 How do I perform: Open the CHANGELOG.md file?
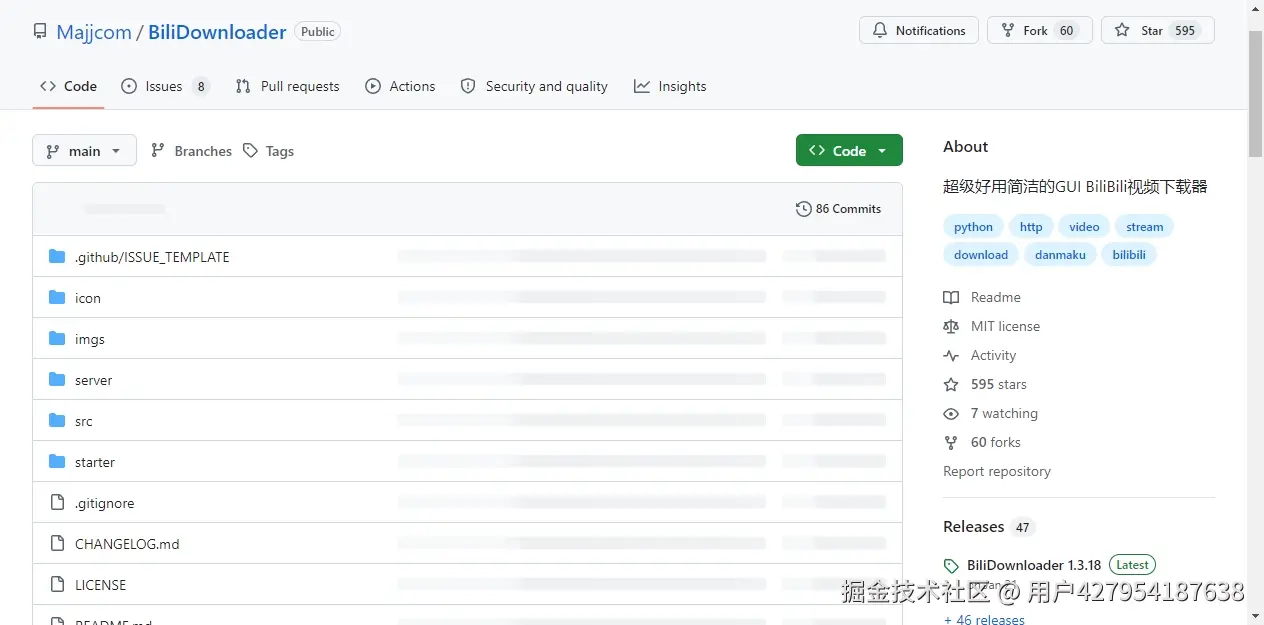pos(127,544)
